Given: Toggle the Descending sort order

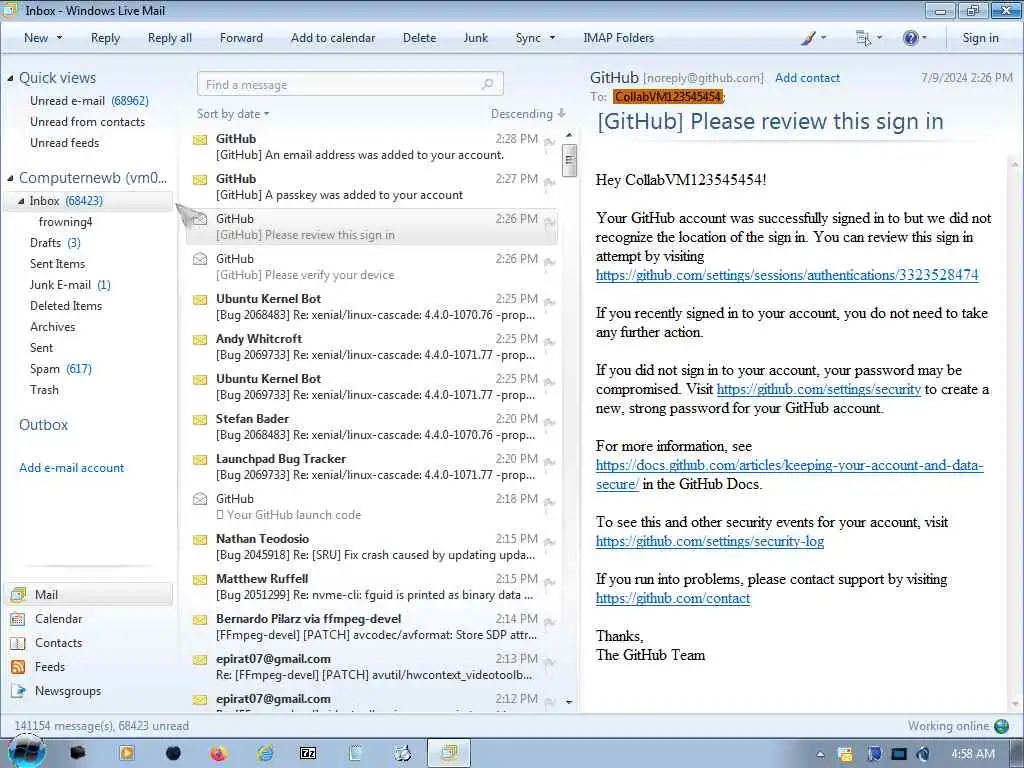Looking at the screenshot, I should (528, 114).
